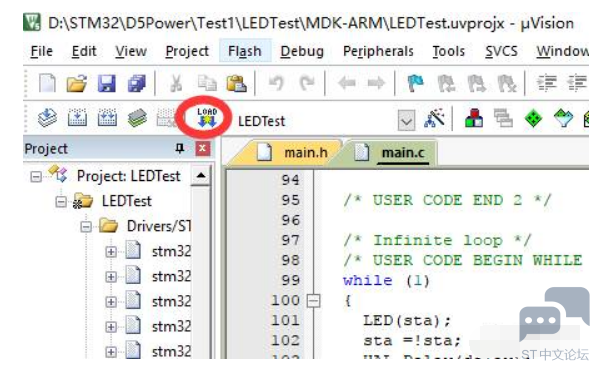Open Manage Run-Time Environment green diamond icon

pos(533,118)
